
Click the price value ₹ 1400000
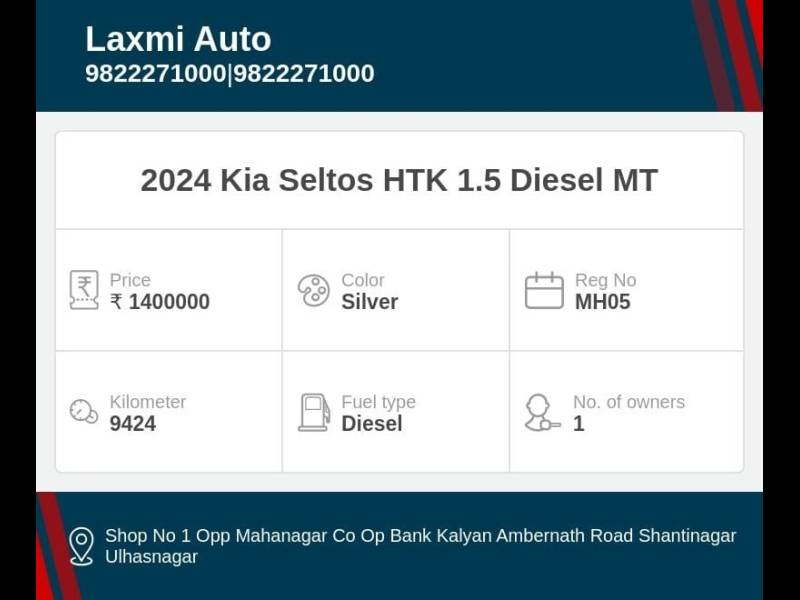point(160,302)
